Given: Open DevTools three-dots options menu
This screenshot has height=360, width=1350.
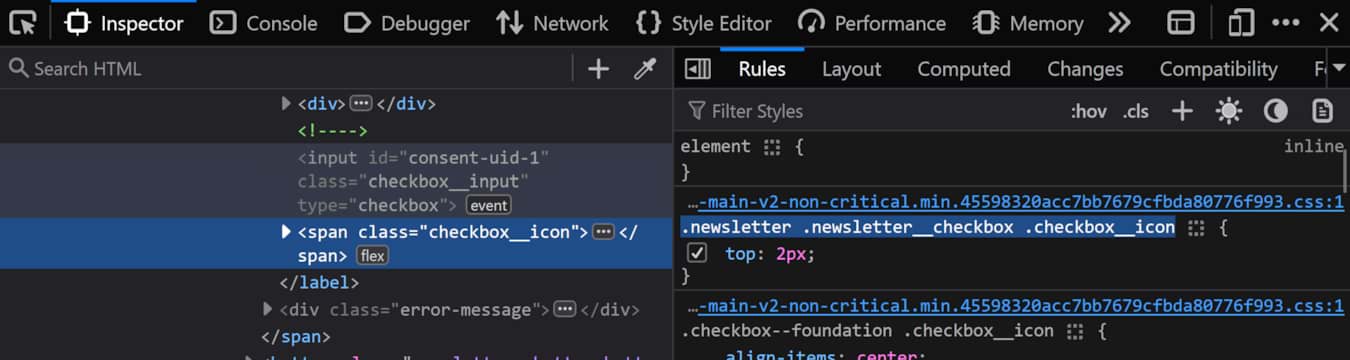Looking at the screenshot, I should click(1286, 23).
